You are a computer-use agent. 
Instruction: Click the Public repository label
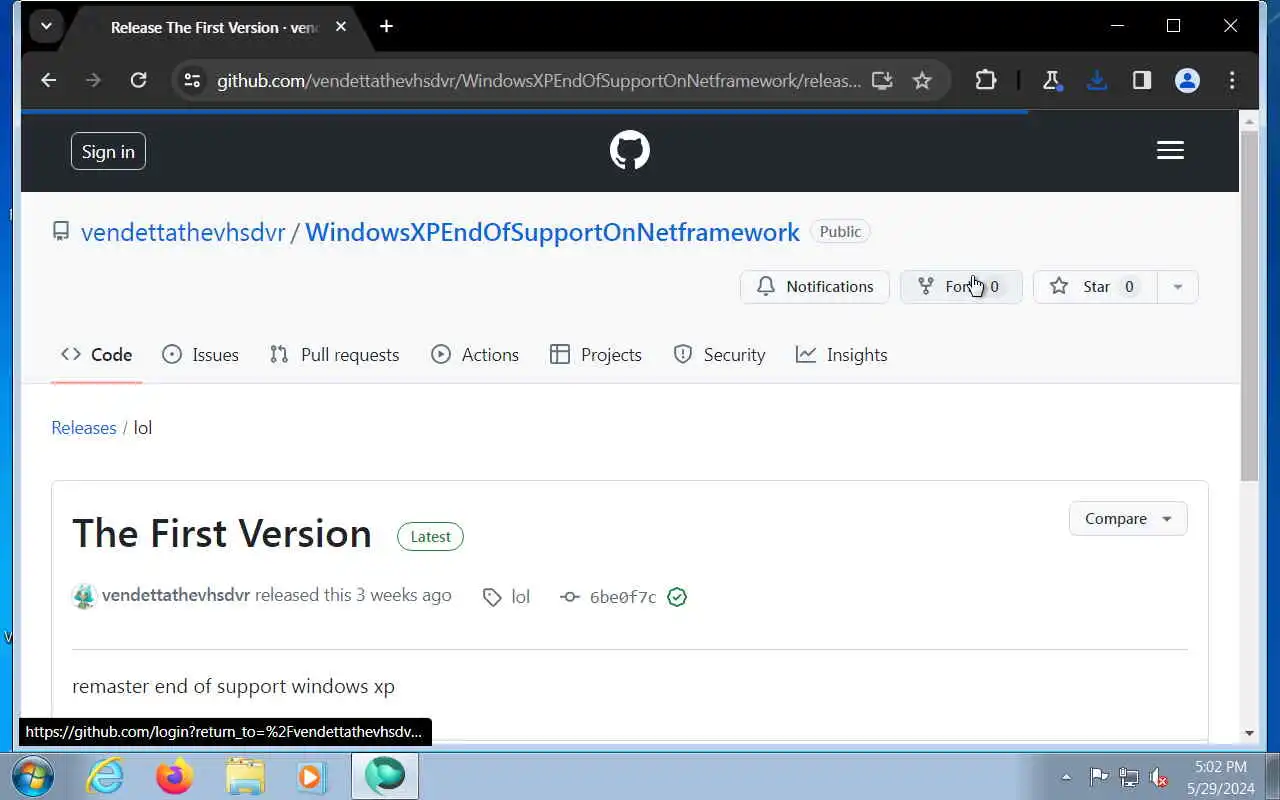tap(840, 232)
